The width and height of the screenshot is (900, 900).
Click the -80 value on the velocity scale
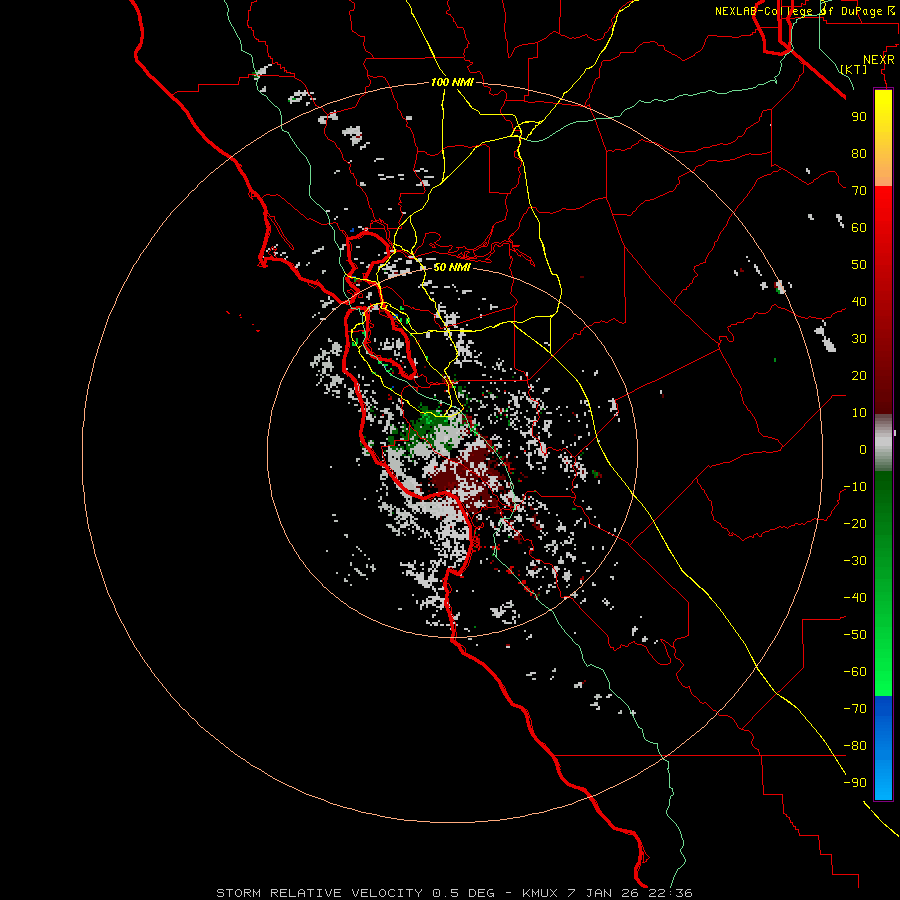855,746
